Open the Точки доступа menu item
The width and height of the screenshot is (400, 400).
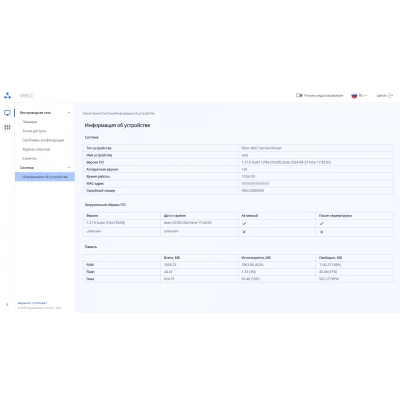(34, 131)
